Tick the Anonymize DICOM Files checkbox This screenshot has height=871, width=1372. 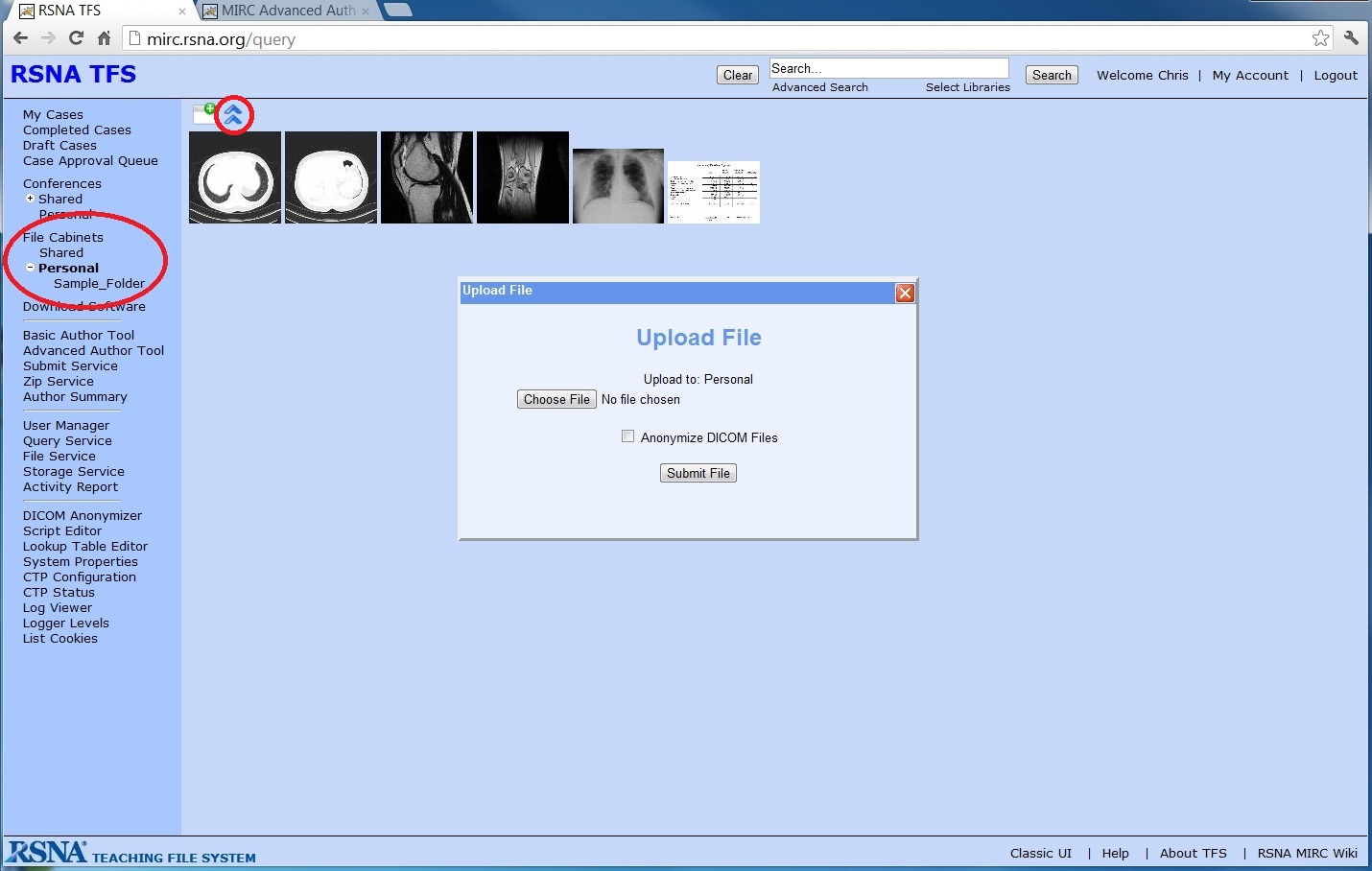pos(627,436)
